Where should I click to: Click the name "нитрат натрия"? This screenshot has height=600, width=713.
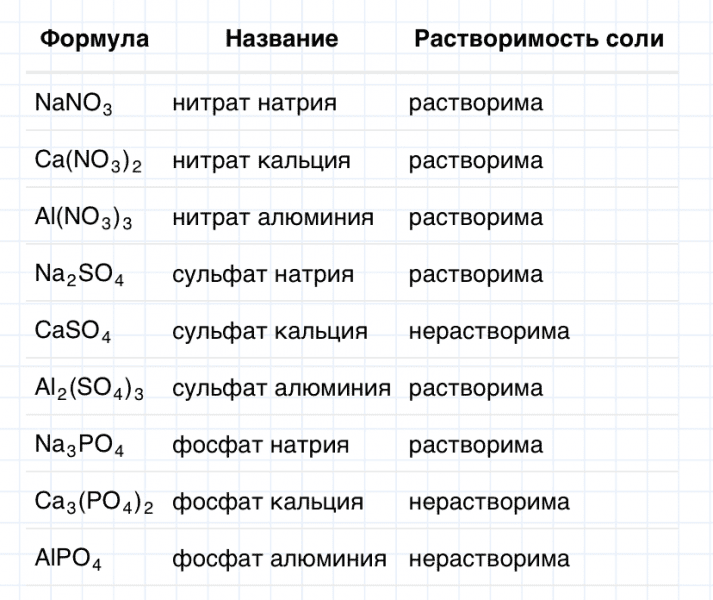point(254,103)
